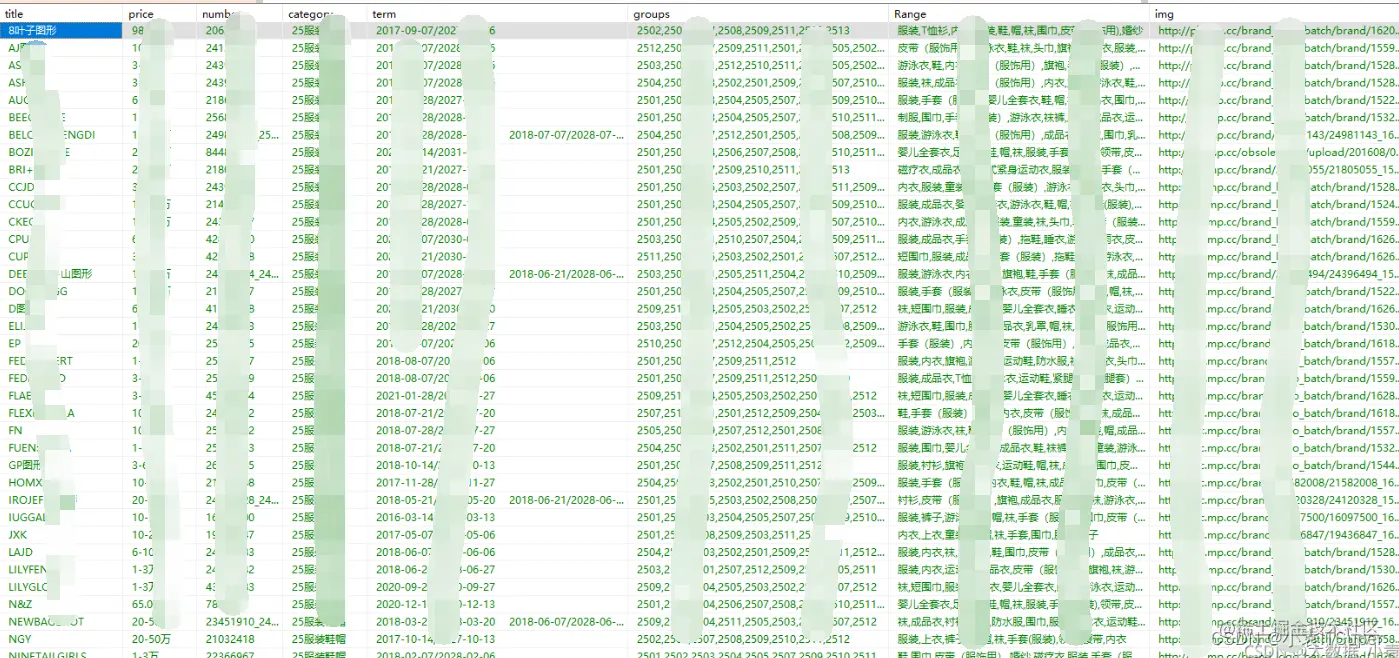Select the HOMX title cell

point(63,482)
